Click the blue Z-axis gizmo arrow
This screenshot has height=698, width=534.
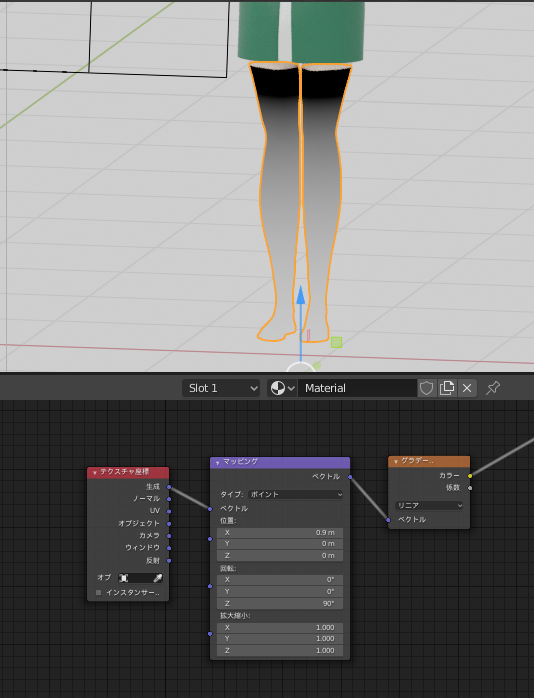coord(301,296)
